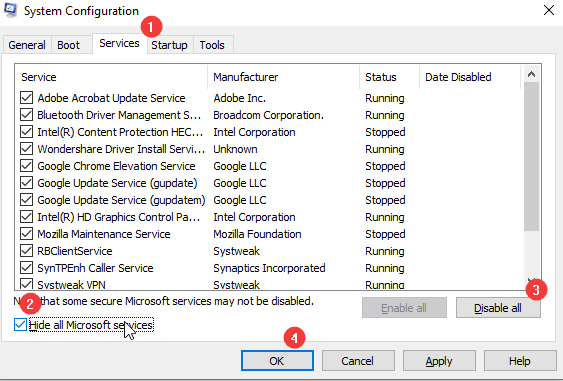Switch to the General tab

(27, 45)
